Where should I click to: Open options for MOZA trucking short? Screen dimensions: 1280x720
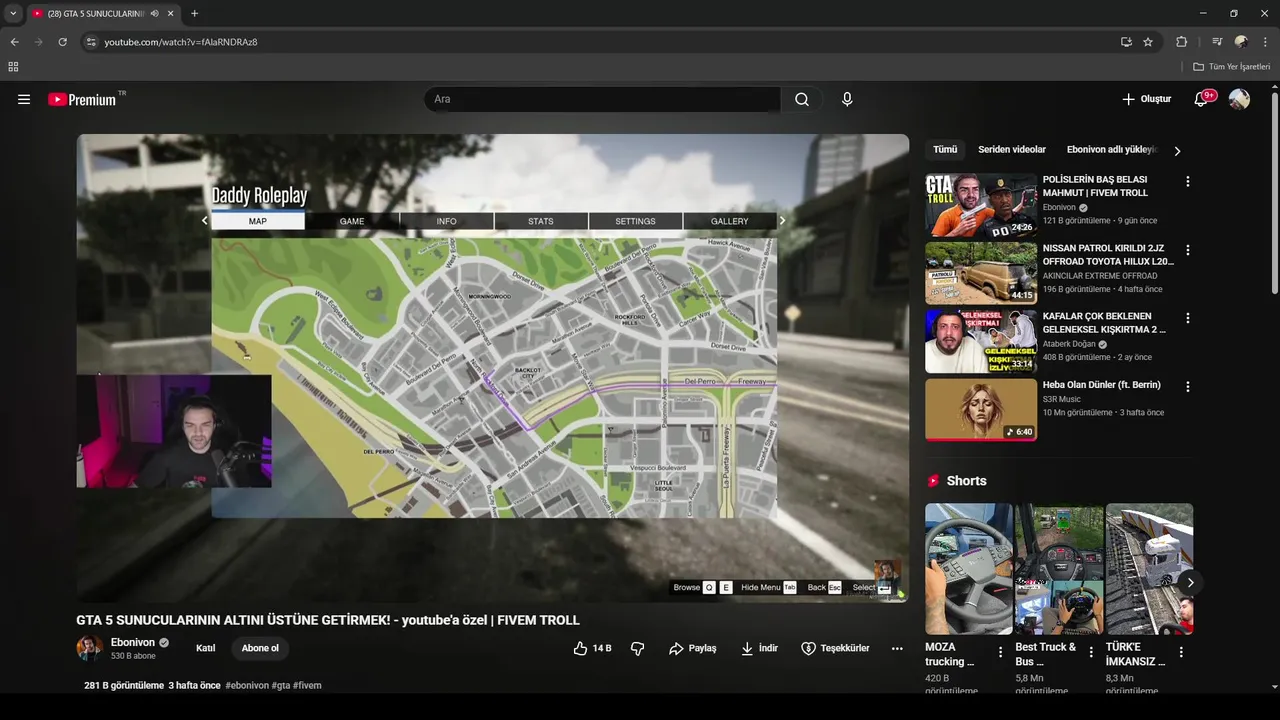(x=1000, y=652)
